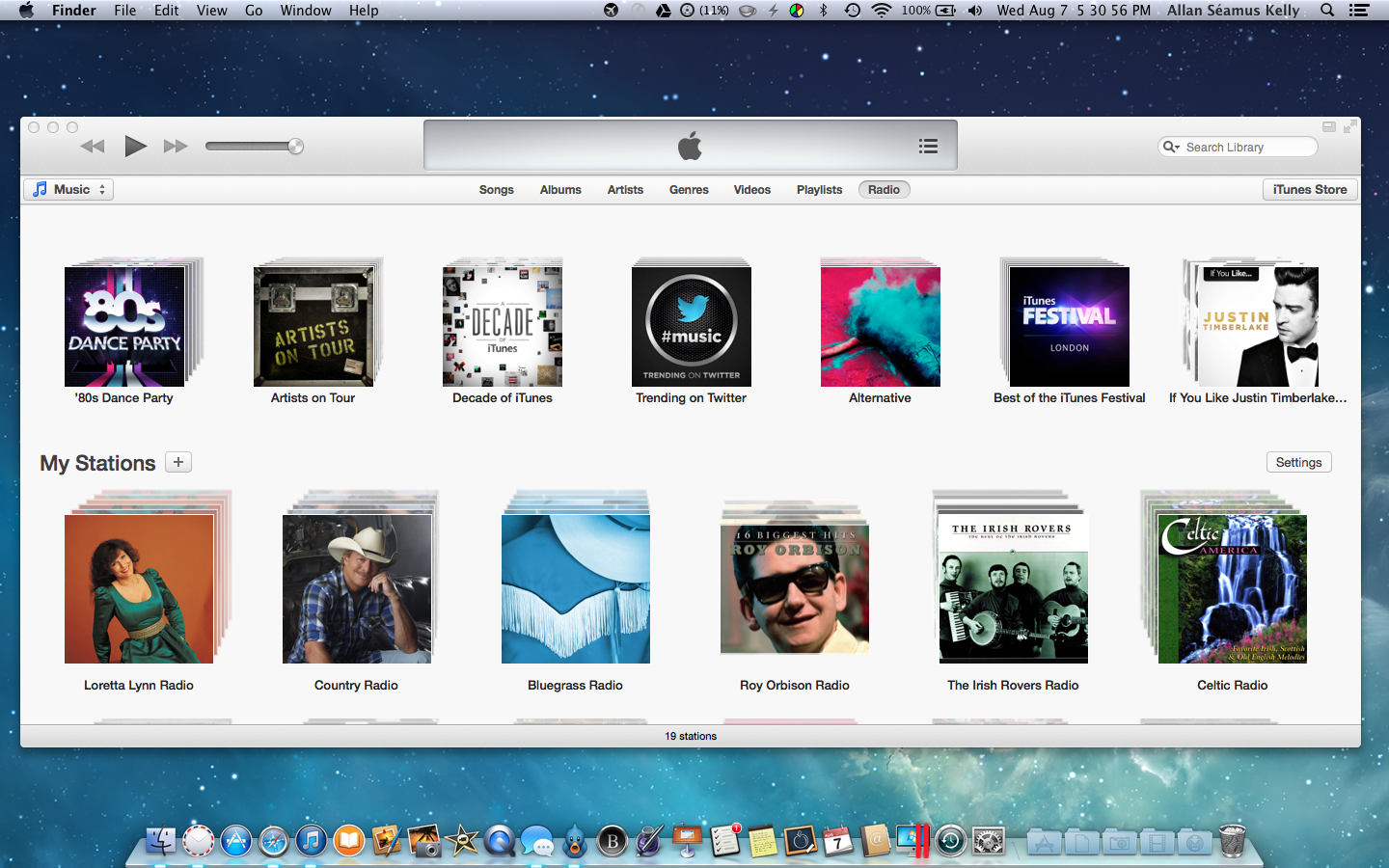Open the Wi-Fi status menu
1389x868 pixels.
pos(882,11)
